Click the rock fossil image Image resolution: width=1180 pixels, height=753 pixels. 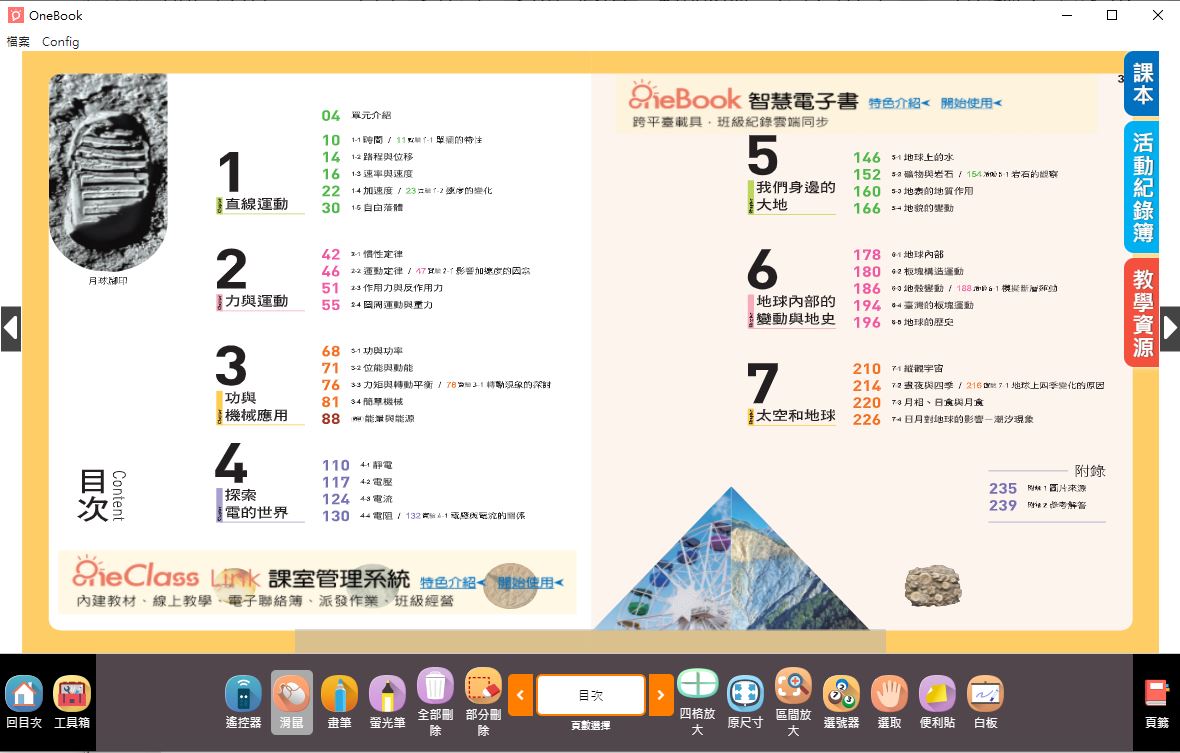933,587
